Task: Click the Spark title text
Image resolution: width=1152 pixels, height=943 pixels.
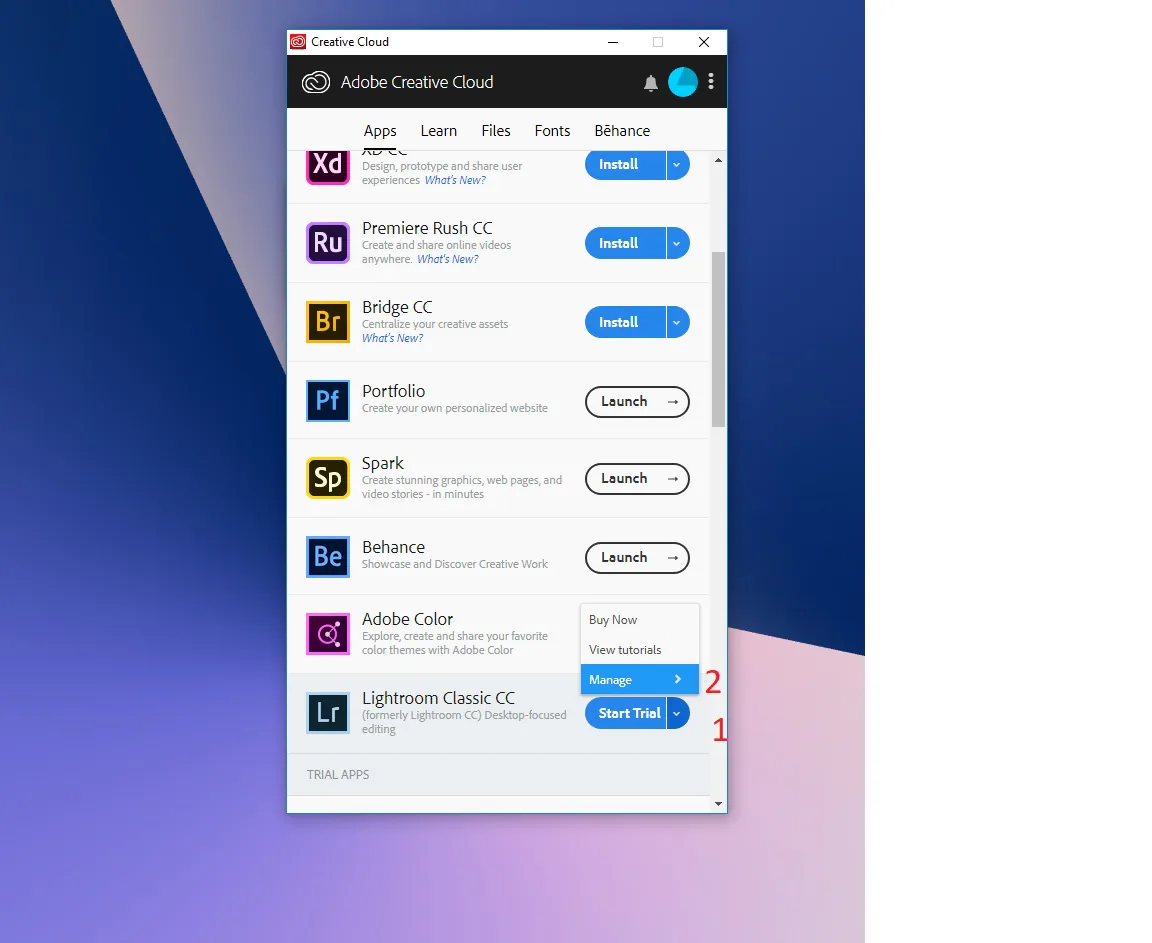Action: (383, 463)
